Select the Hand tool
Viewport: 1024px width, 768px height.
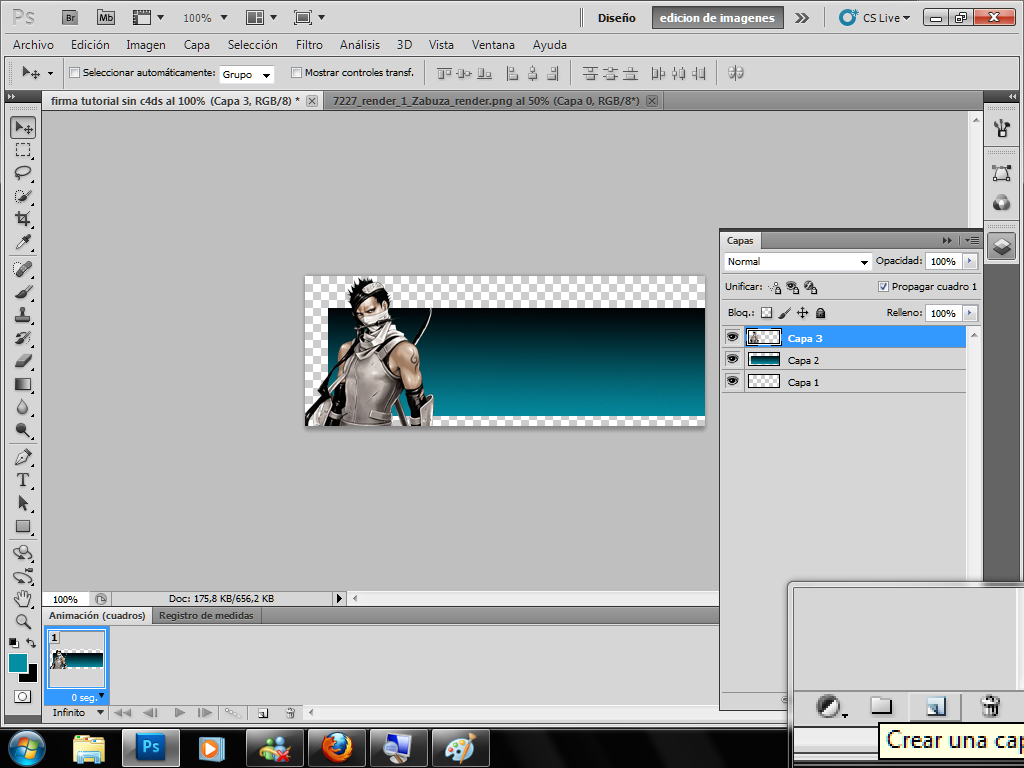23,599
